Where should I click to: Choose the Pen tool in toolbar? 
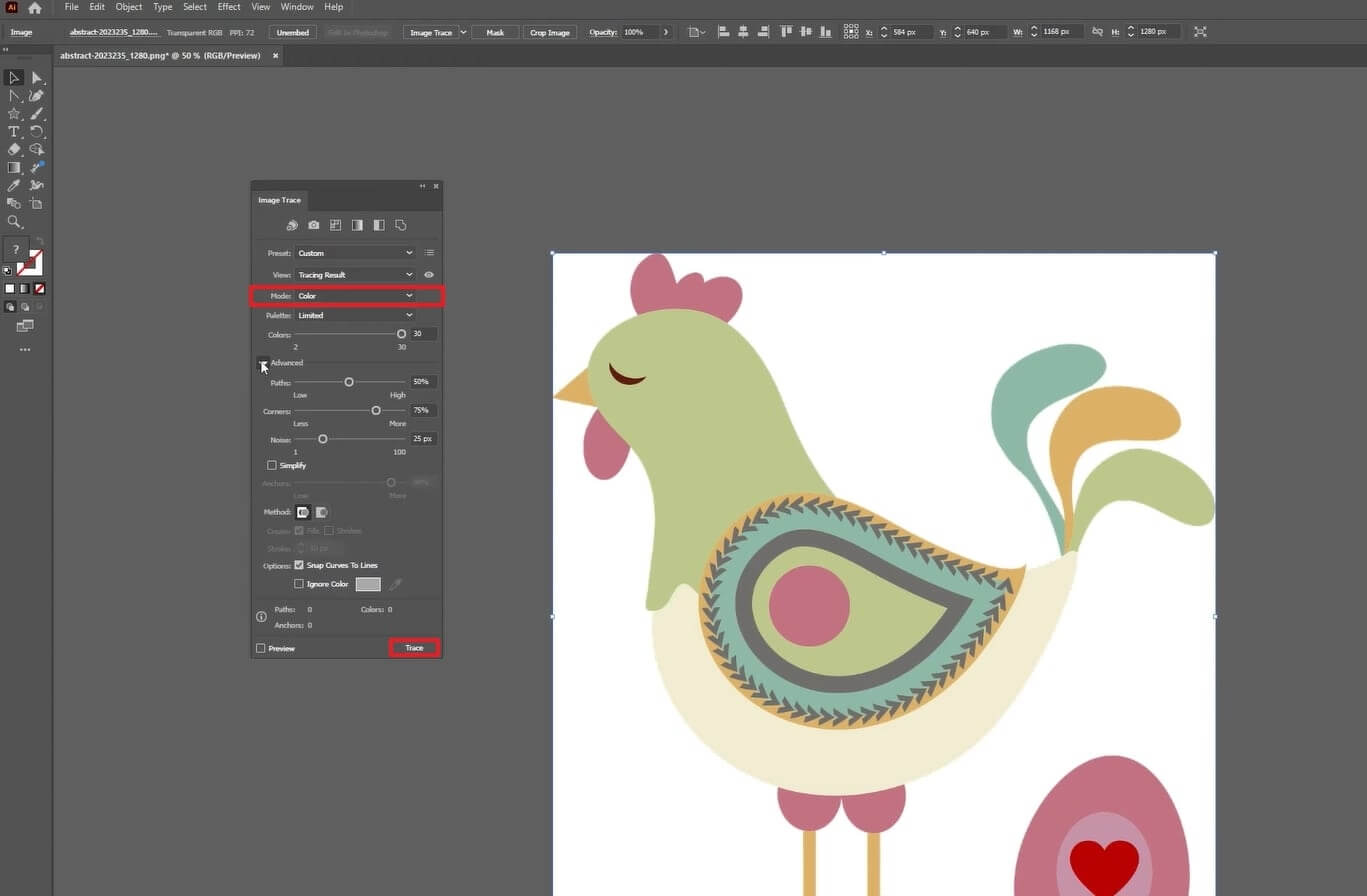click(14, 96)
